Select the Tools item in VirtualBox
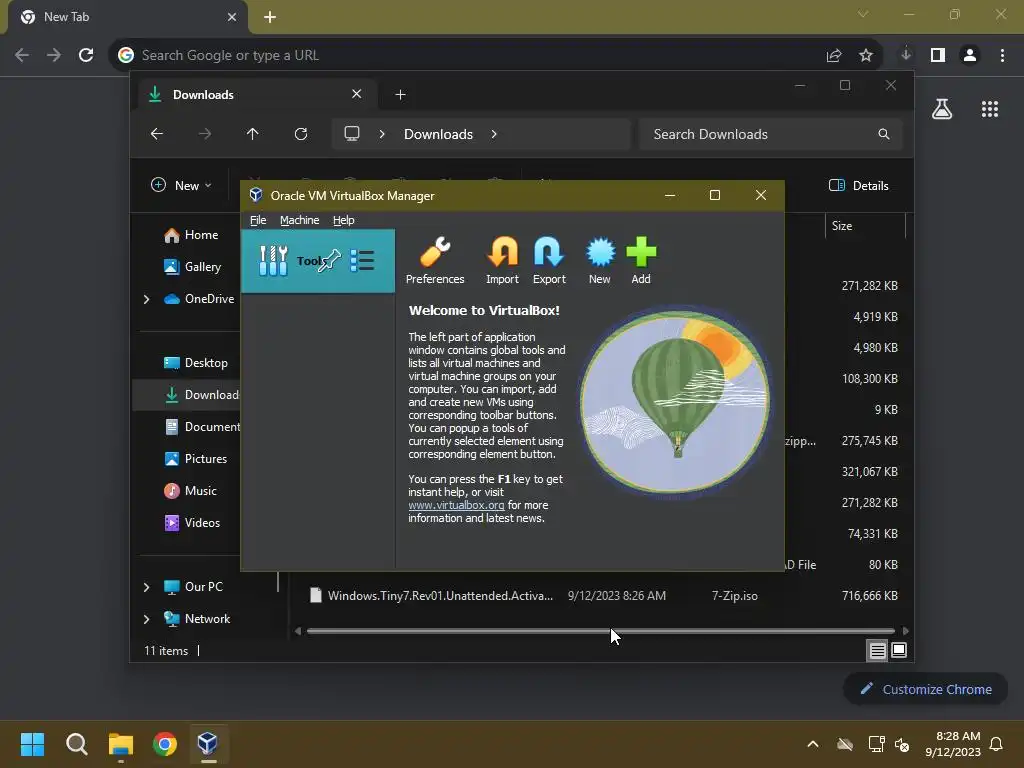1024x768 pixels. (317, 261)
